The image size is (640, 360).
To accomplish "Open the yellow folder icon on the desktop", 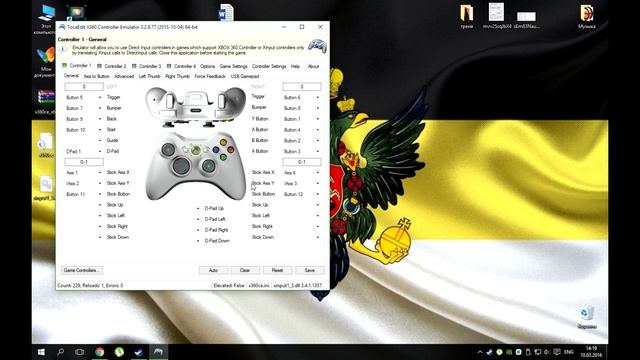I will tap(467, 16).
